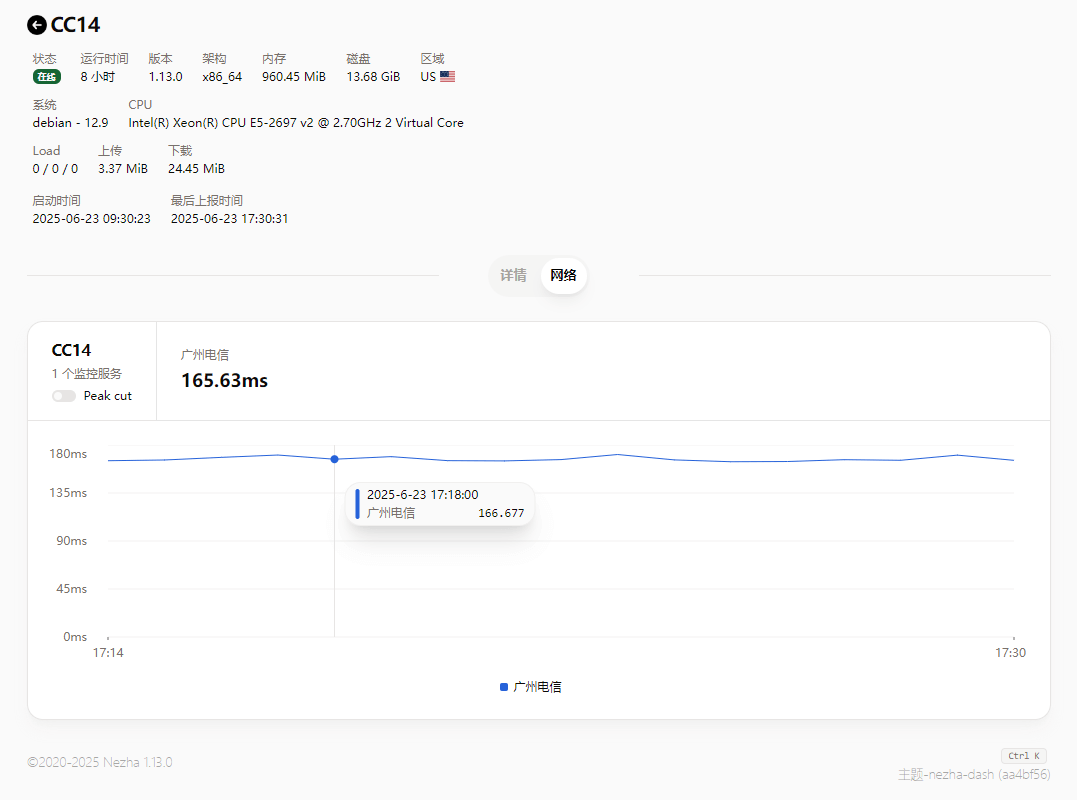Click the green online status badge
1077x800 pixels.
click(46, 77)
